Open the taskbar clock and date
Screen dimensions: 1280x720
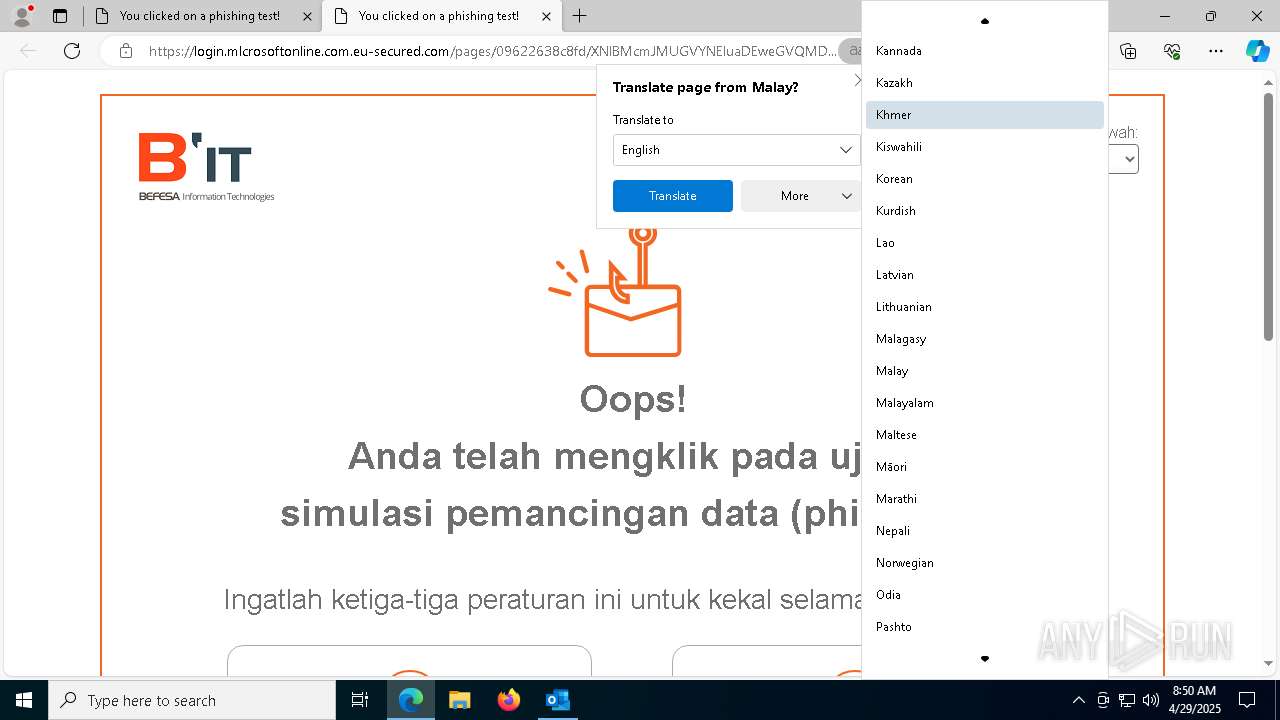(x=1194, y=700)
